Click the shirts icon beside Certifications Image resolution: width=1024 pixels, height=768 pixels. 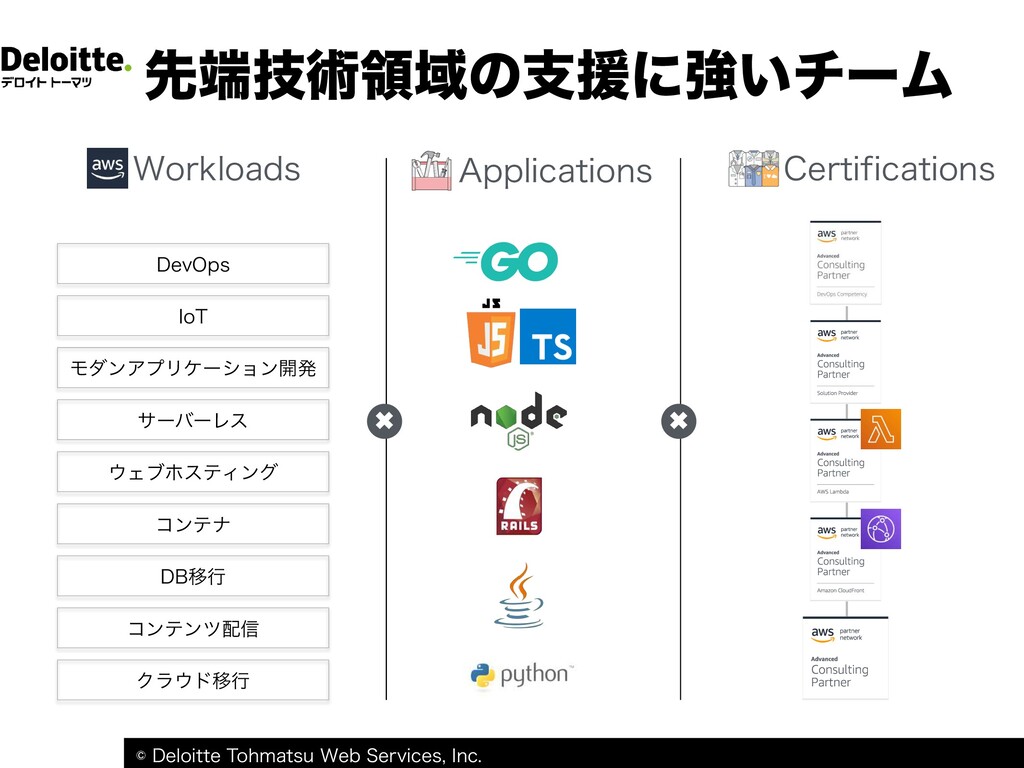point(754,168)
